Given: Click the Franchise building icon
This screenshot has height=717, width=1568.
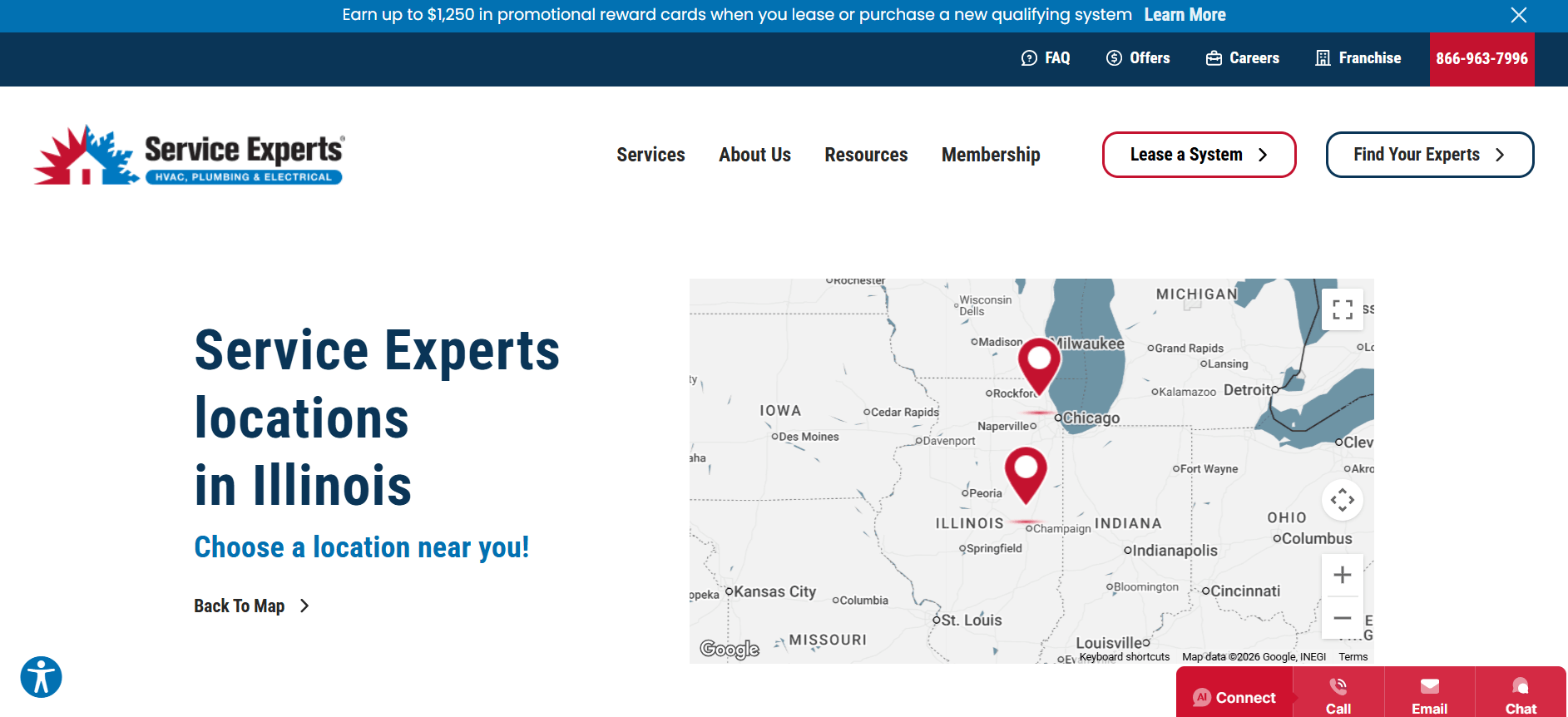Looking at the screenshot, I should [x=1323, y=58].
